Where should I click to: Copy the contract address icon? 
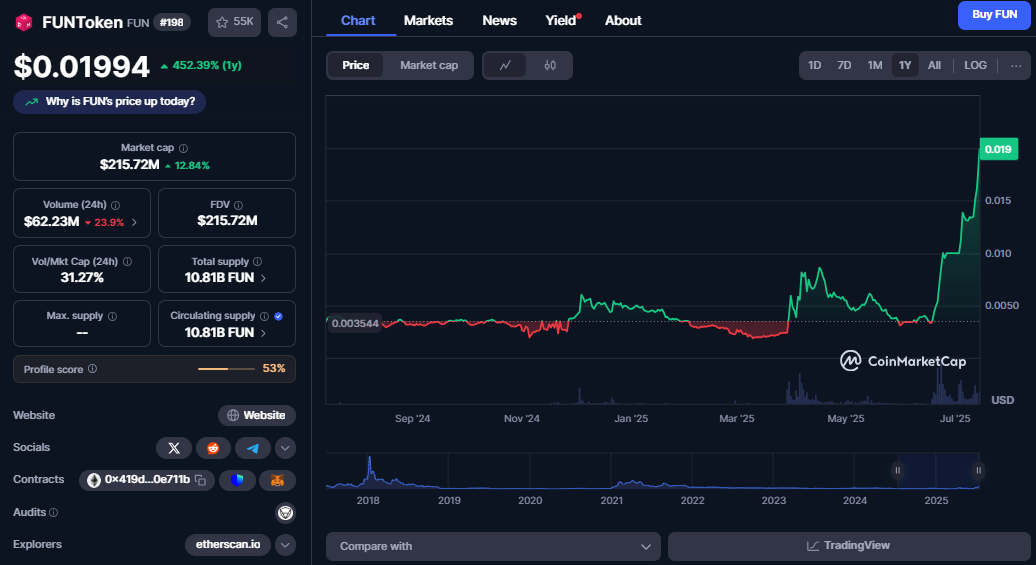201,480
